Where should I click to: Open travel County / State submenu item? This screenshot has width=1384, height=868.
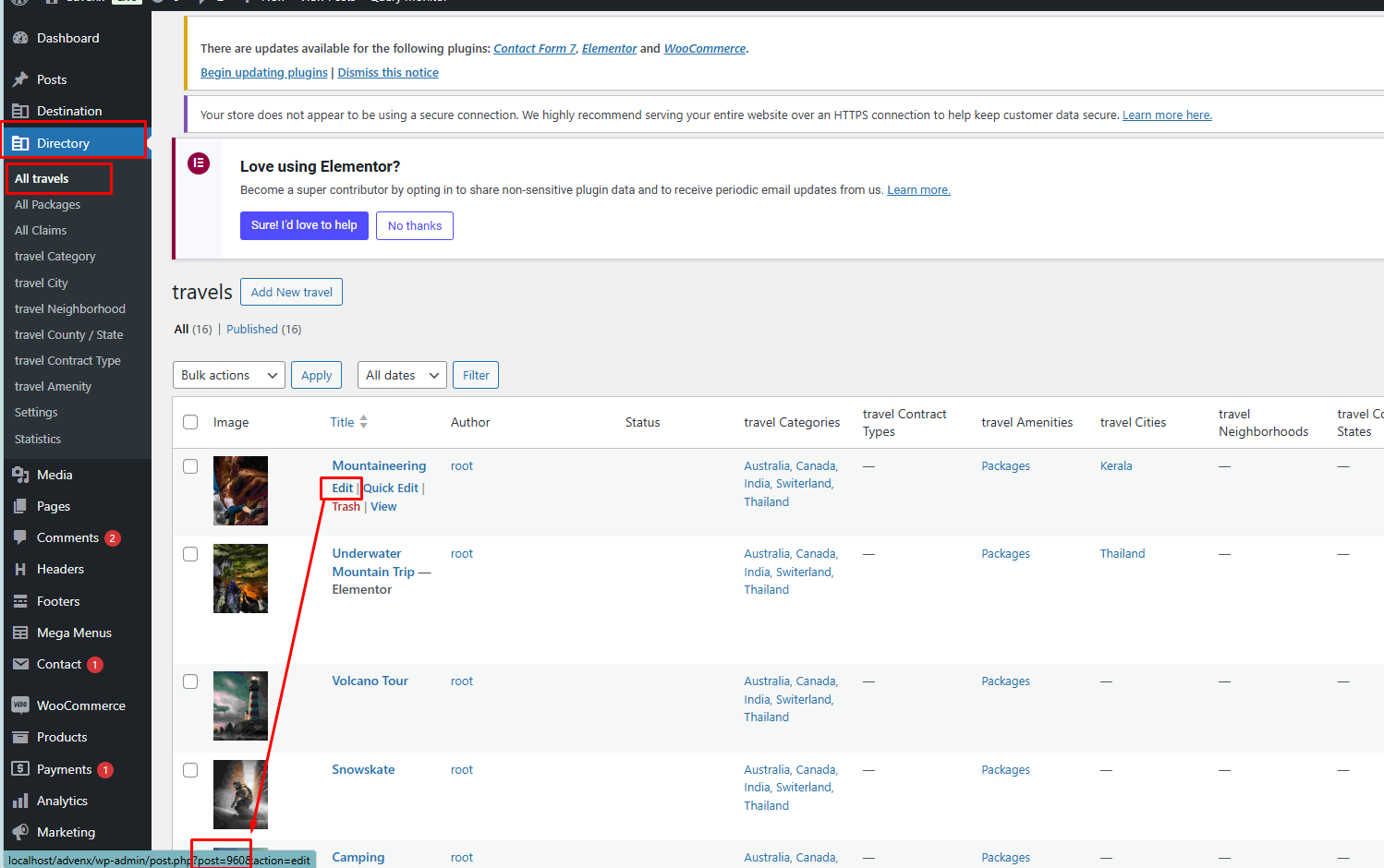(x=68, y=334)
